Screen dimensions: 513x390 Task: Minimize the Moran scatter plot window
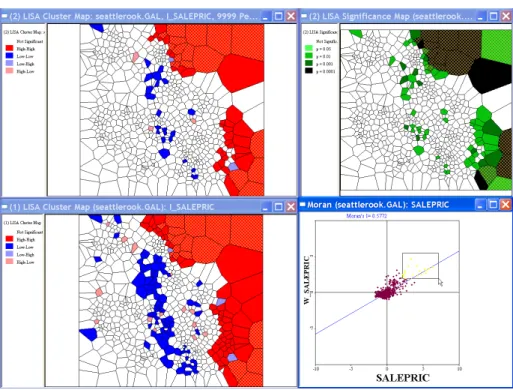[x=480, y=204]
